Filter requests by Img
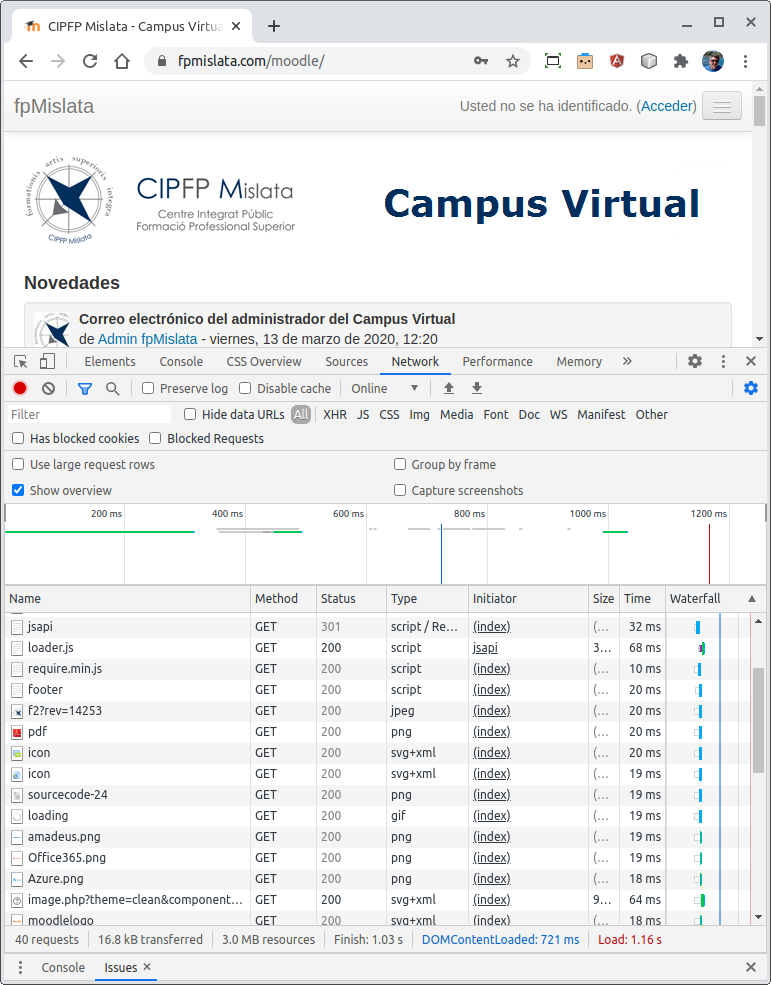Image resolution: width=771 pixels, height=985 pixels. click(x=419, y=415)
